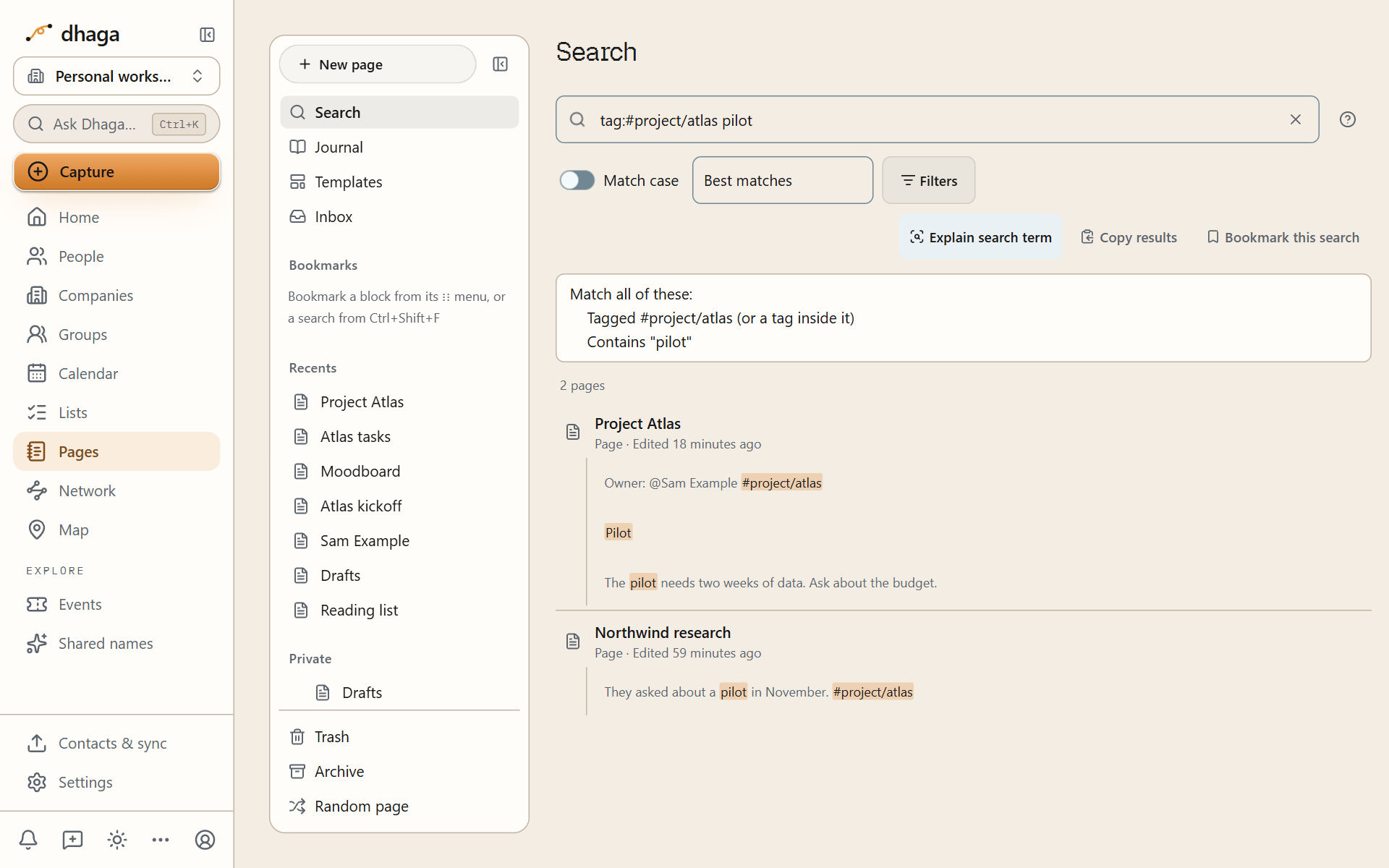Open the notifications bell icon
Viewport: 1389px width, 868px height.
(28, 840)
